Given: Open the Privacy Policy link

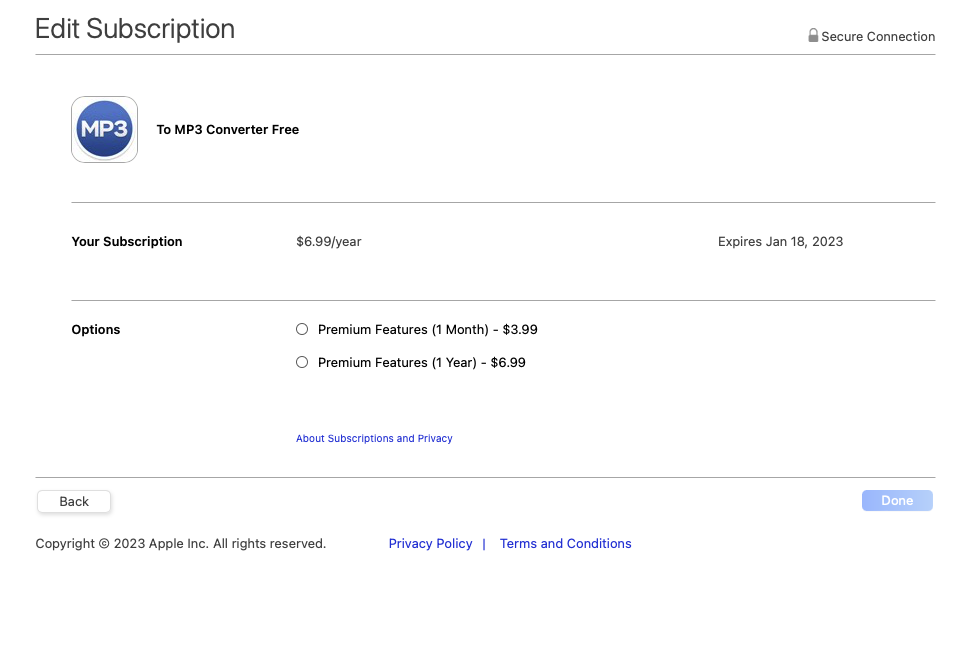Looking at the screenshot, I should pyautogui.click(x=430, y=543).
